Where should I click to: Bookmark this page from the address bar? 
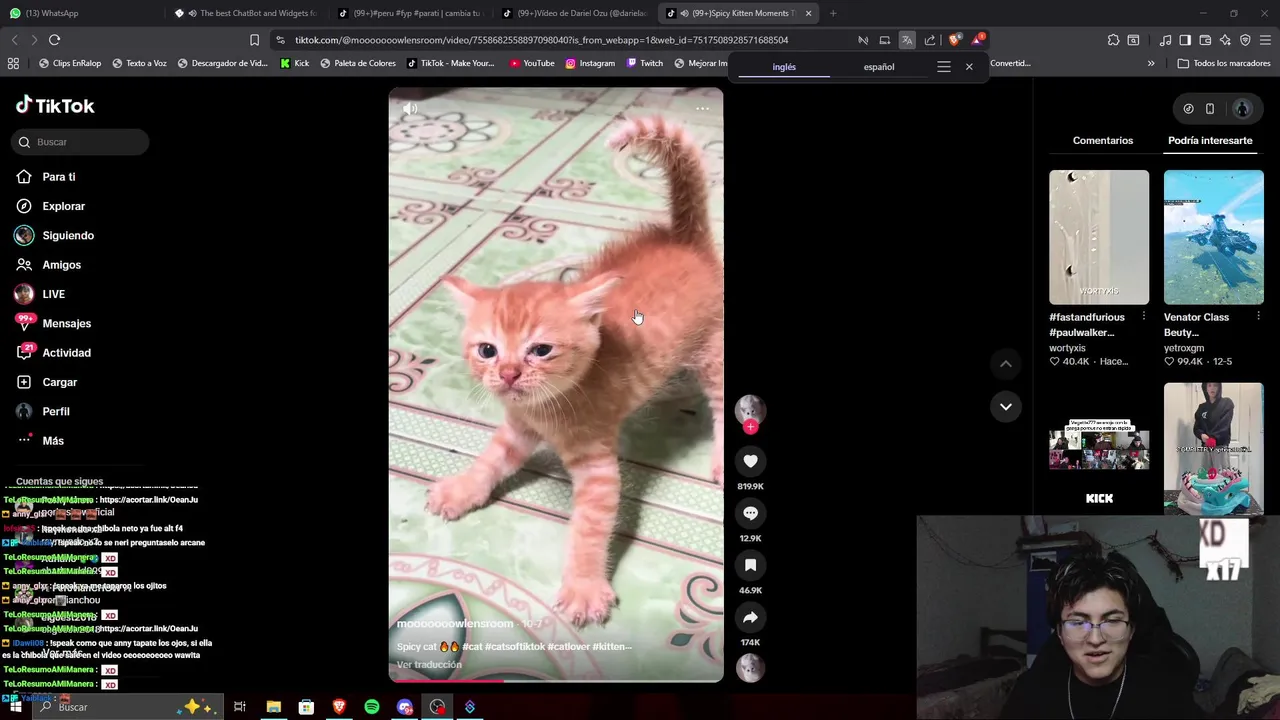point(254,40)
